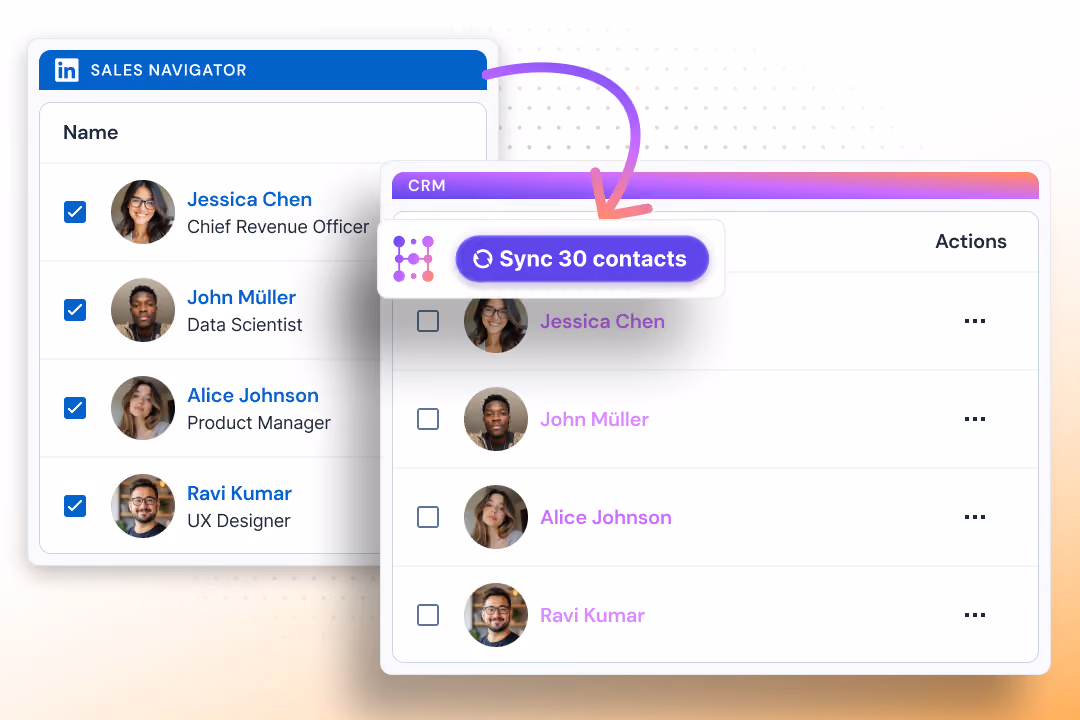The width and height of the screenshot is (1080, 720).
Task: Click the CRM panel title
Action: point(427,185)
